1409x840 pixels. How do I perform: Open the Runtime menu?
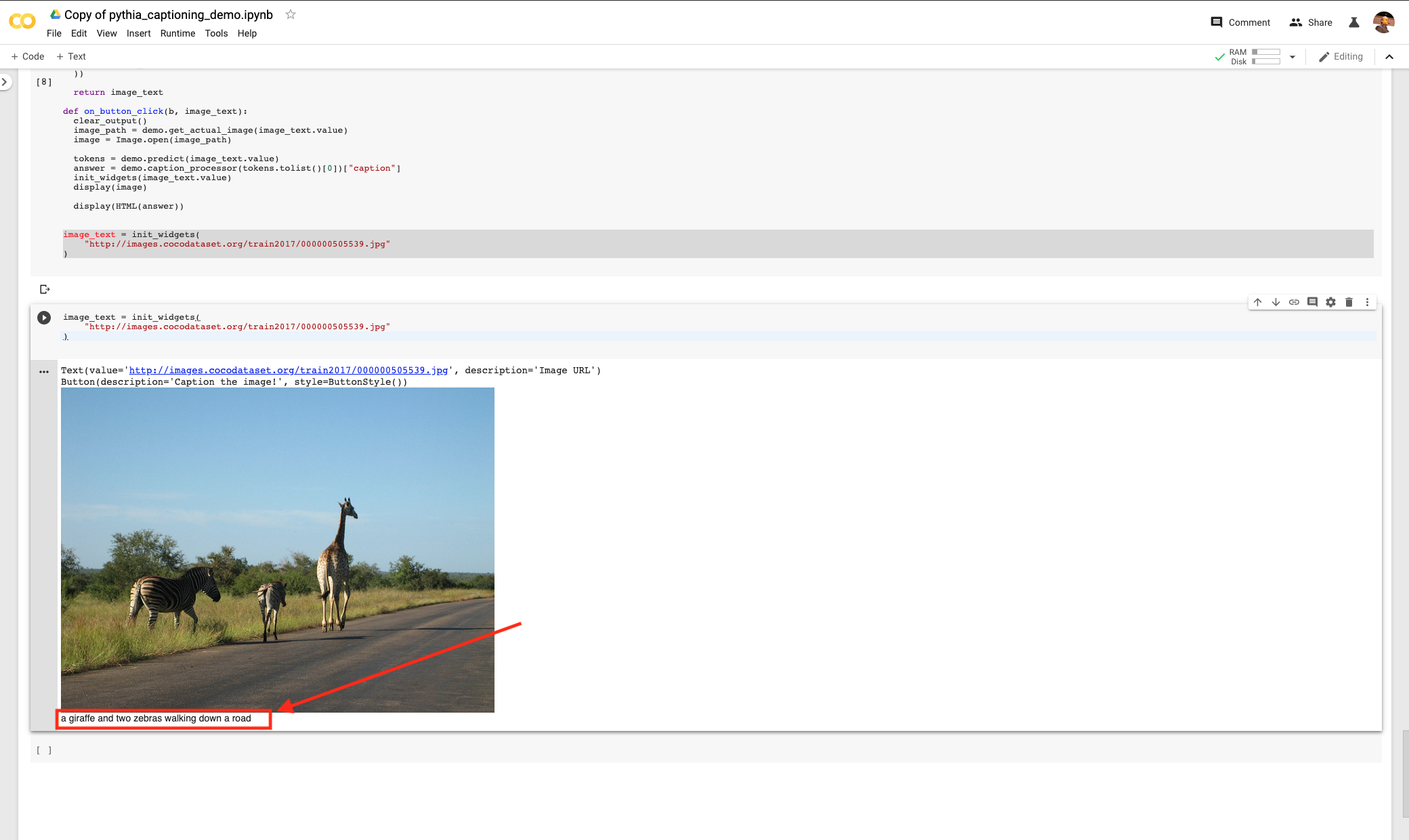(177, 33)
